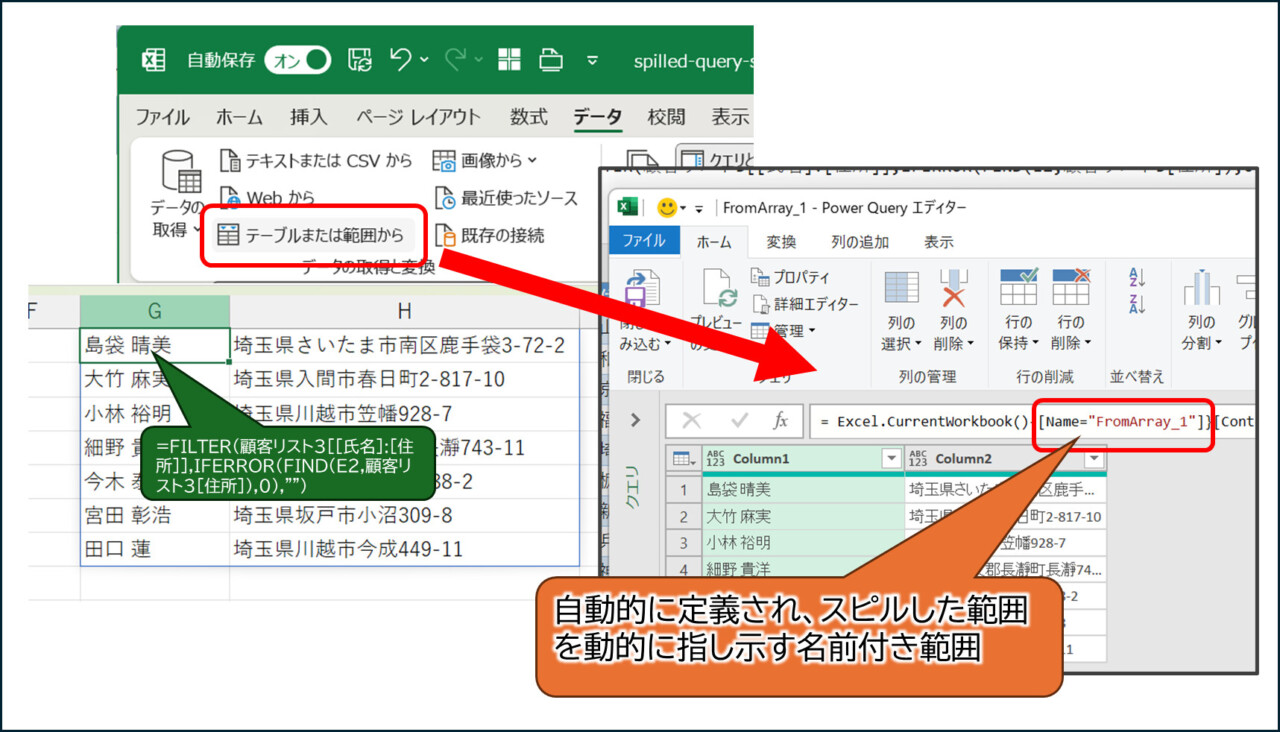Screen dimensions: 1280x732
Task: Open the dropdown arrow beside the smiley icon
Action: coord(682,209)
